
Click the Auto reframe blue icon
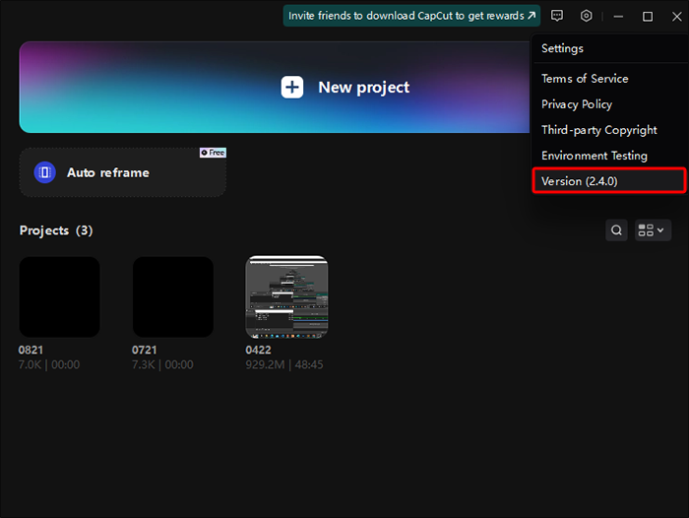point(45,172)
